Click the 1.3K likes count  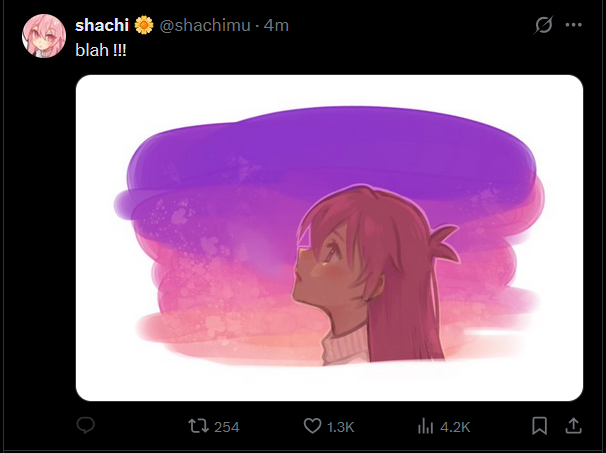[341, 427]
